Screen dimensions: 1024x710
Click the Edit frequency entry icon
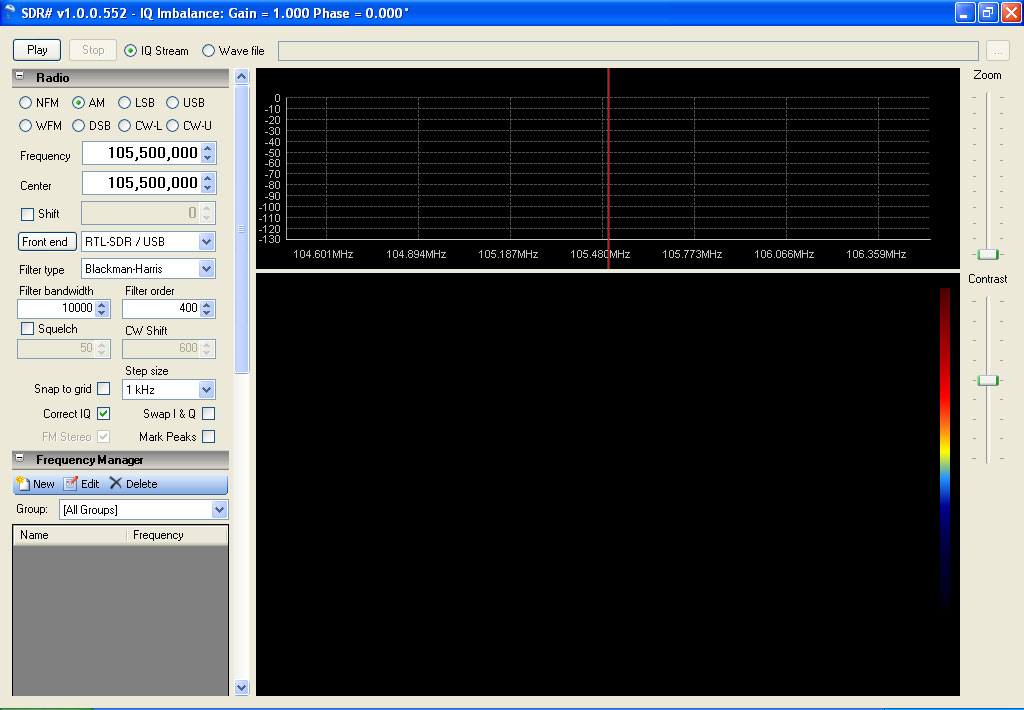click(x=70, y=484)
